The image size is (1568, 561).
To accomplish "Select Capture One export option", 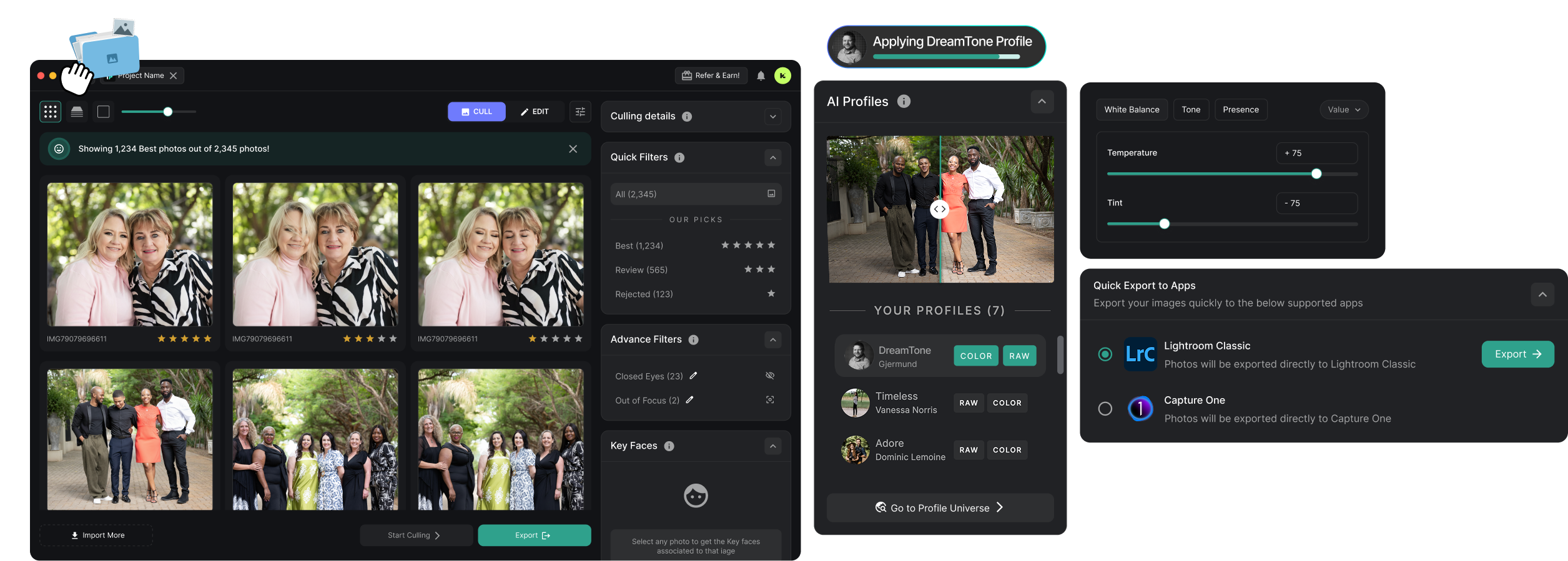I will tap(1105, 409).
